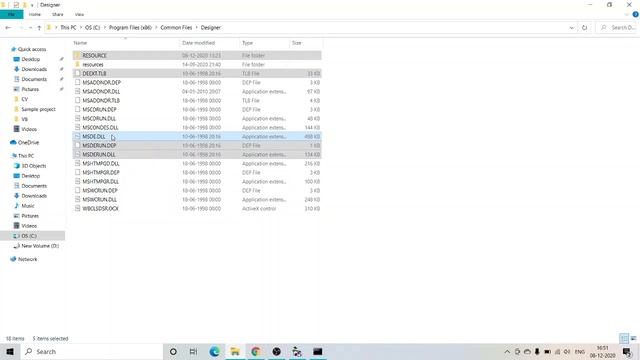Open pinned Downloads under Quick access

point(34,69)
